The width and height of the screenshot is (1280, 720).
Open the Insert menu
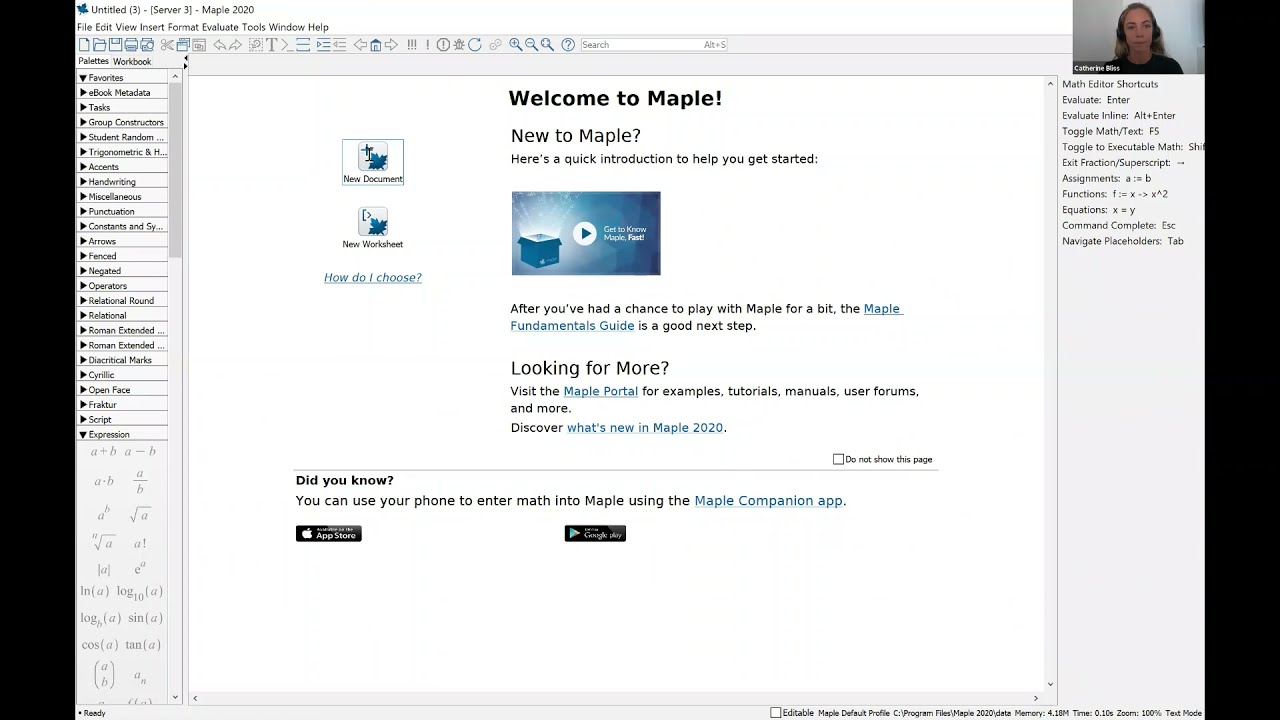[152, 27]
